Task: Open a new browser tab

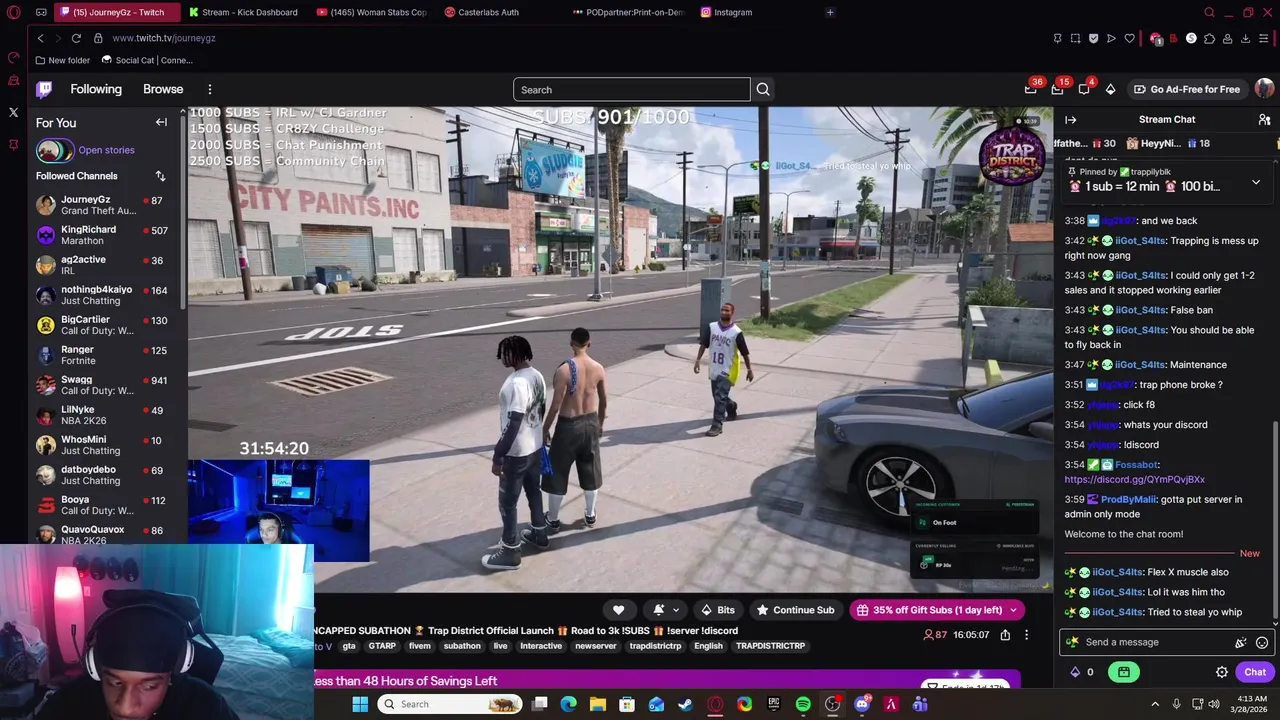Action: click(830, 12)
